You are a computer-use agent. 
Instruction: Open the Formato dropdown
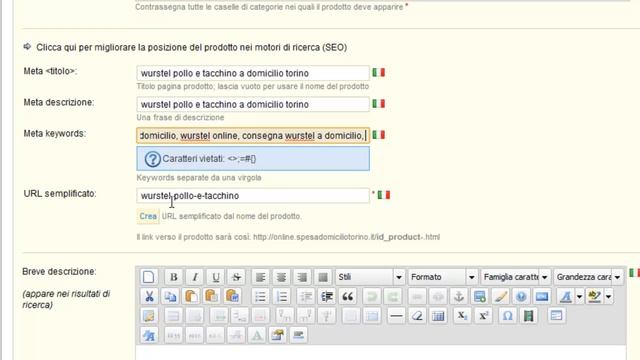(443, 277)
